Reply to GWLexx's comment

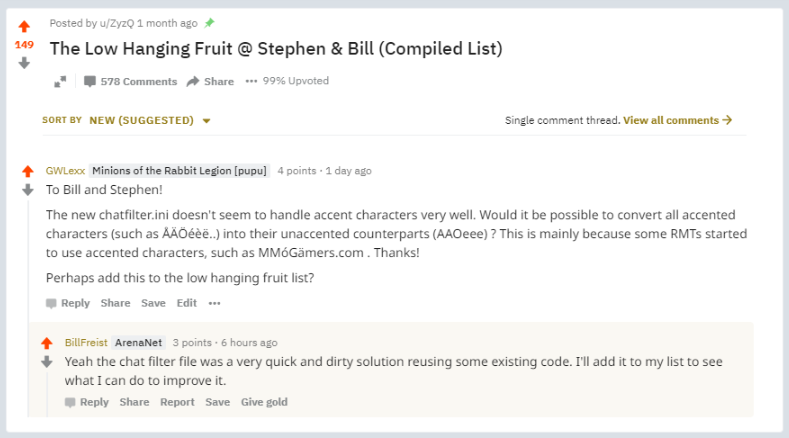tap(68, 303)
